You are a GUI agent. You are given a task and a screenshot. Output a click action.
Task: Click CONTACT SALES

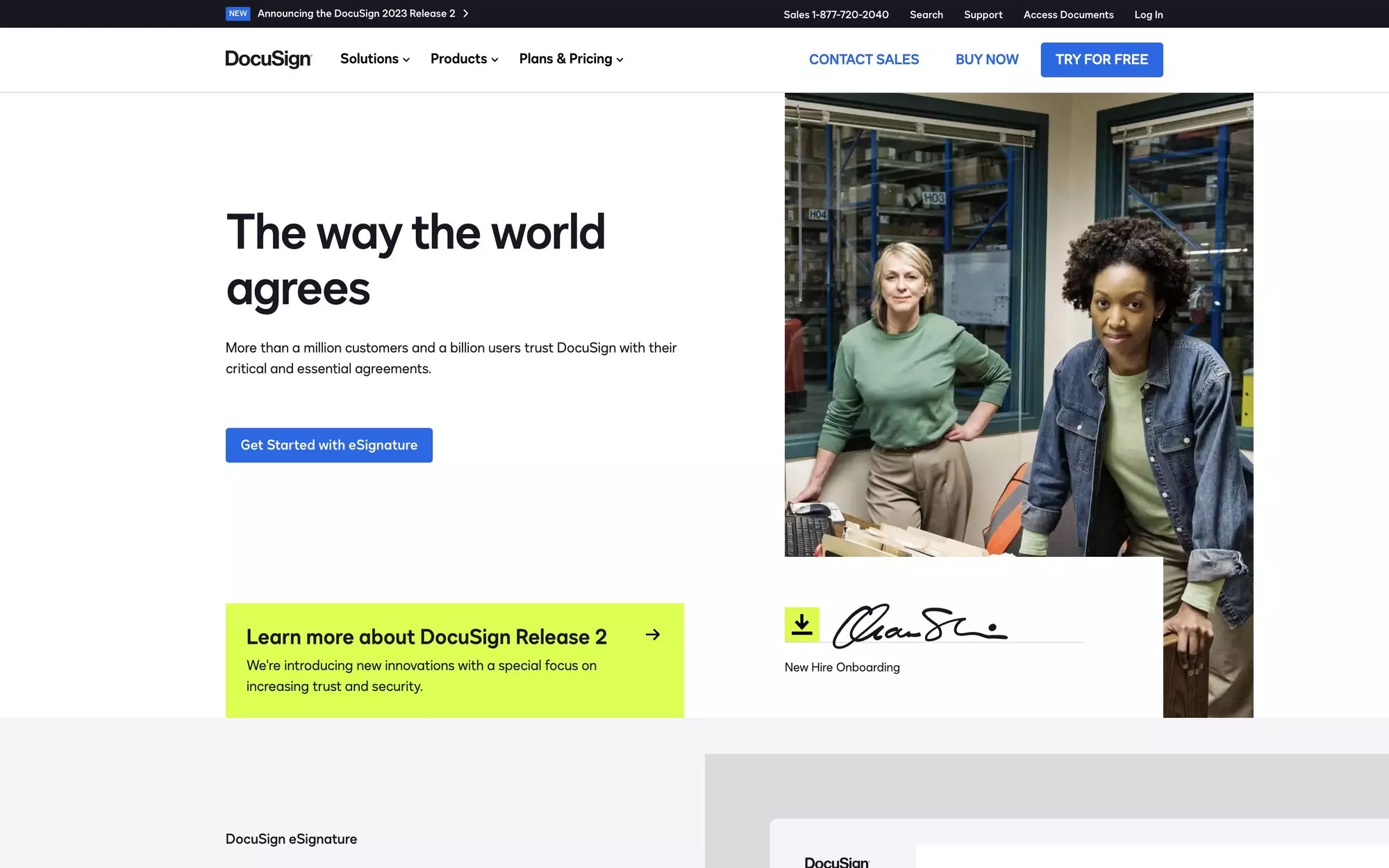coord(863,60)
